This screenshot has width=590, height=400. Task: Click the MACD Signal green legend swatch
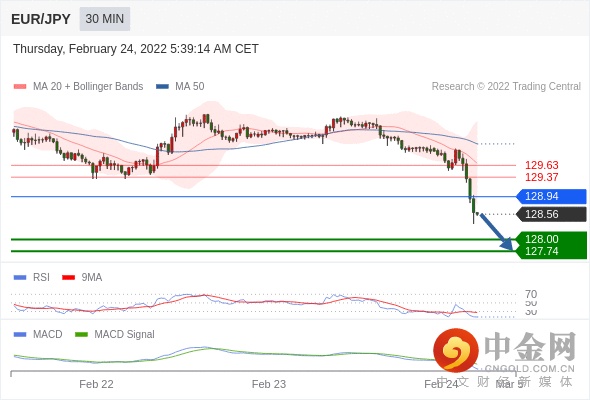click(x=81, y=335)
